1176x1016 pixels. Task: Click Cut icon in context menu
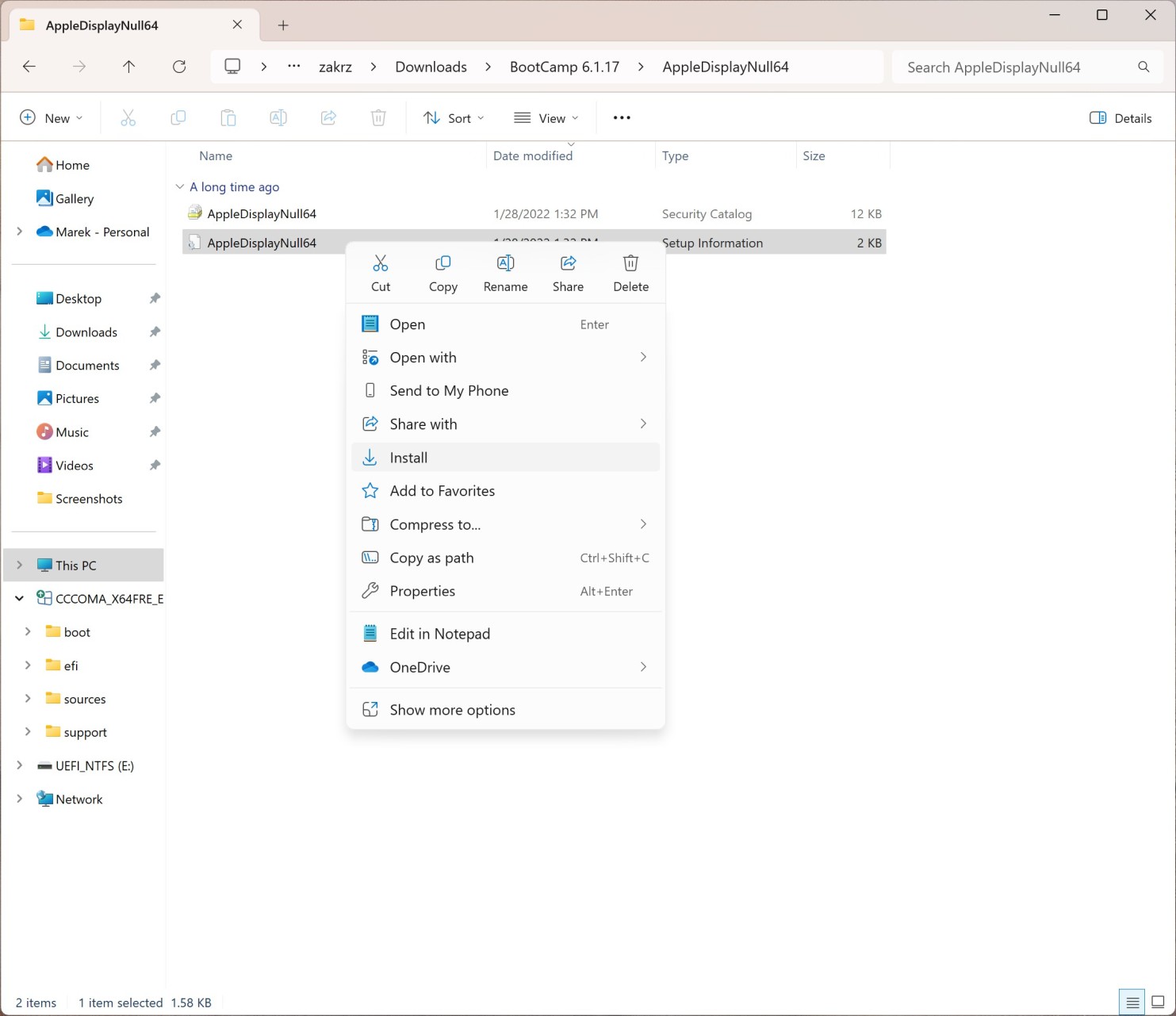[381, 263]
